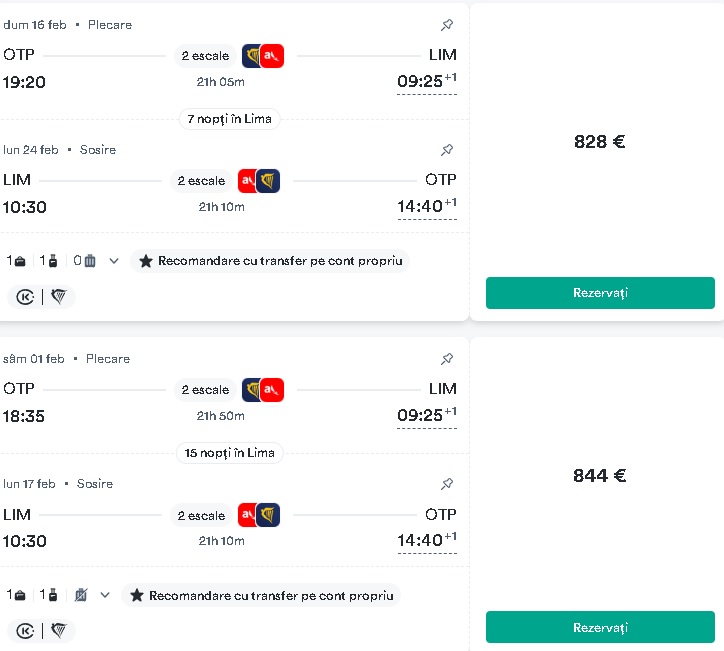Expand baggage details on the 844 € offer

[x=105, y=595]
